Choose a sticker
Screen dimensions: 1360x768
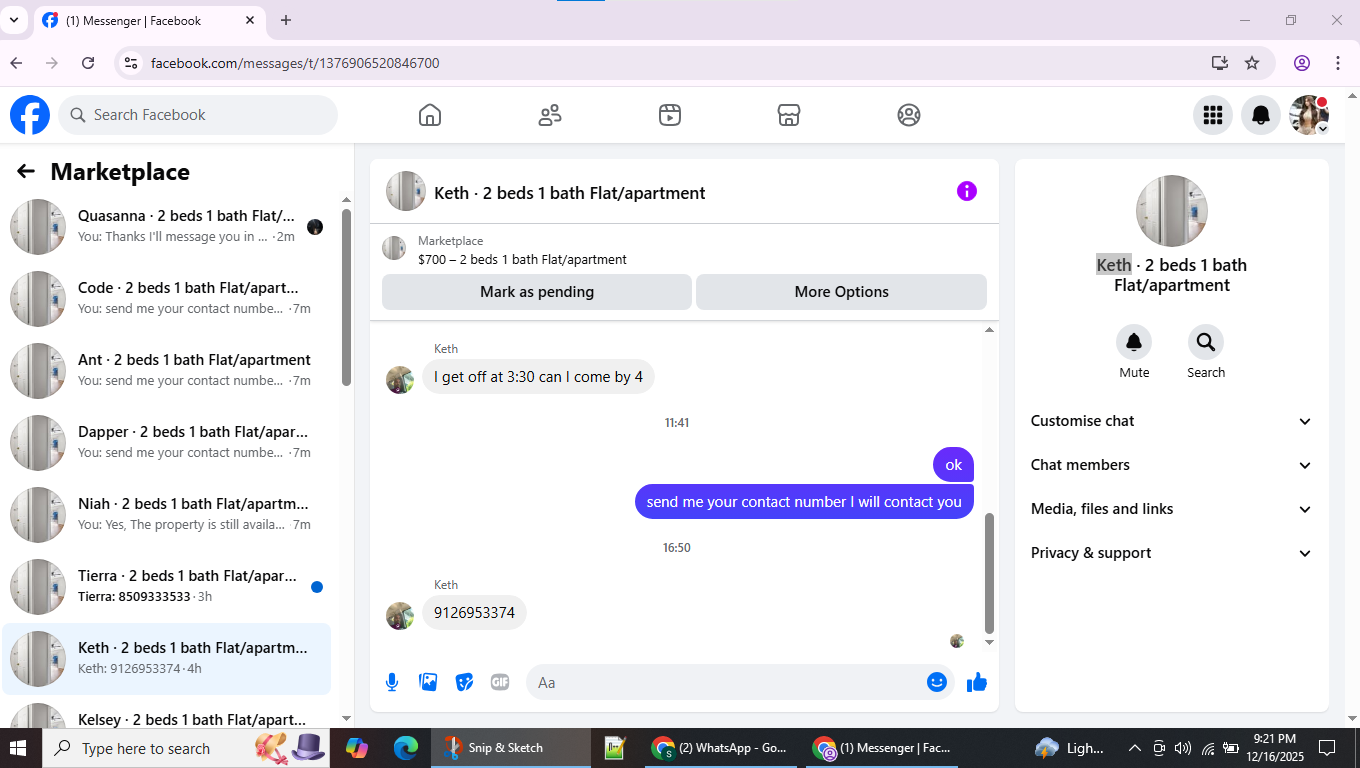pos(464,682)
